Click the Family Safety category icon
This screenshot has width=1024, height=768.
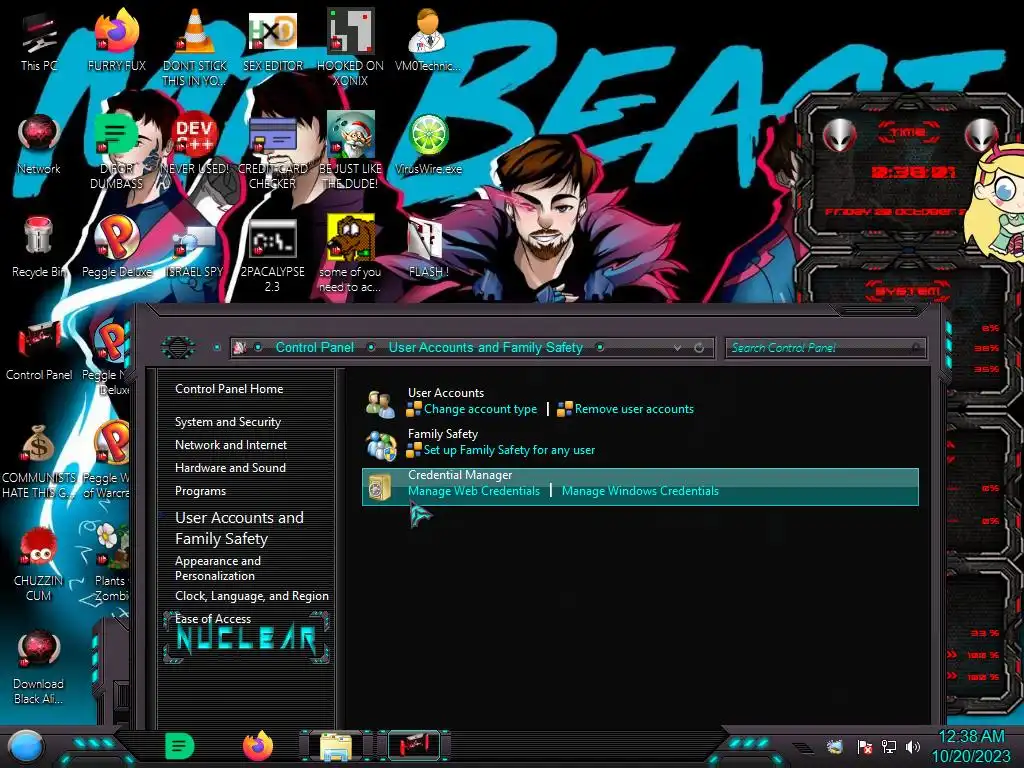pos(380,445)
